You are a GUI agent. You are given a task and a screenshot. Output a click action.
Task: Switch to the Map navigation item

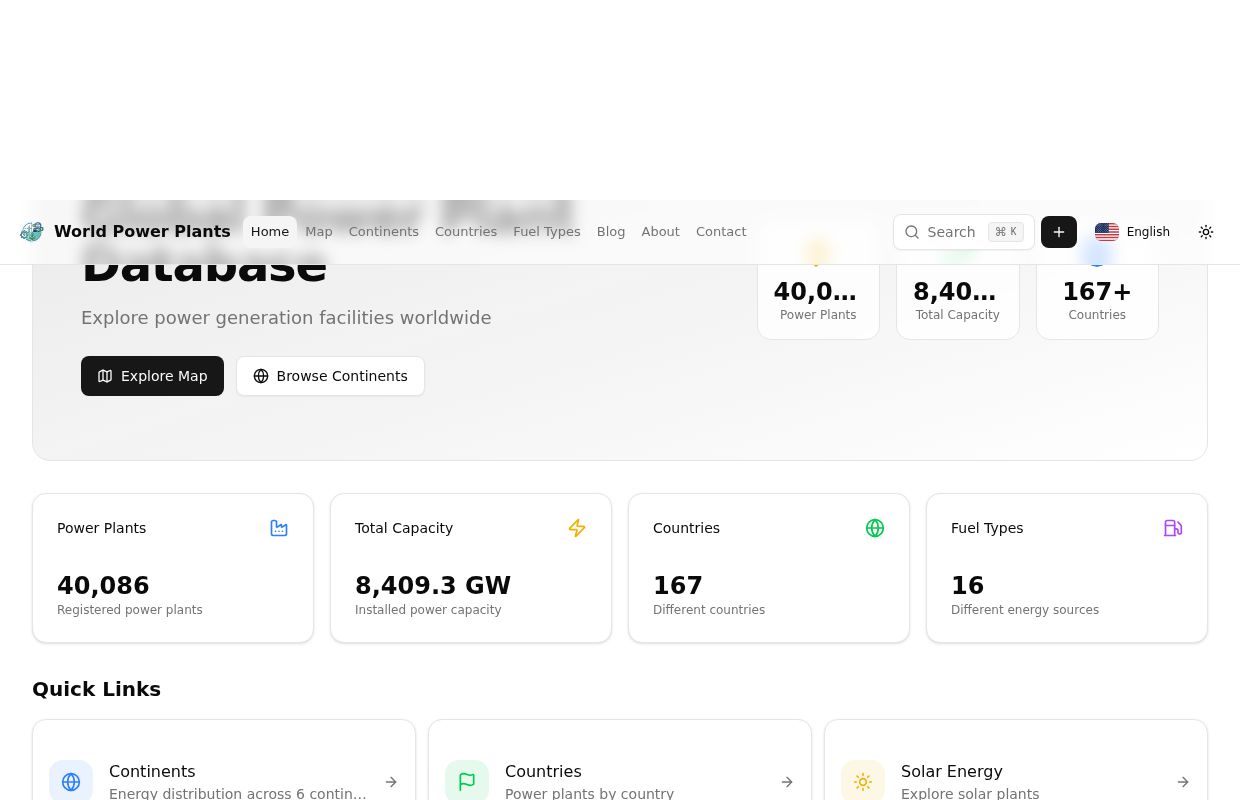click(318, 231)
